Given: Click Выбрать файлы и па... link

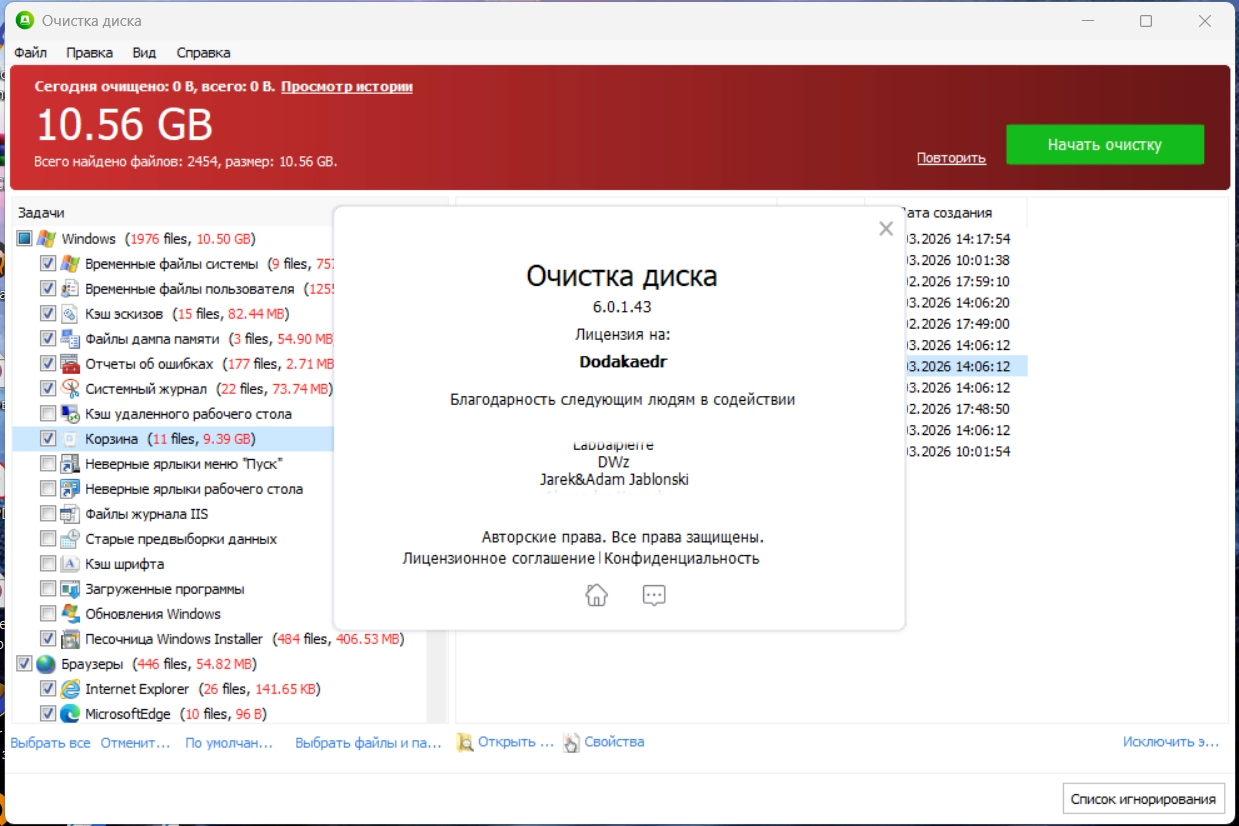Looking at the screenshot, I should click(368, 743).
